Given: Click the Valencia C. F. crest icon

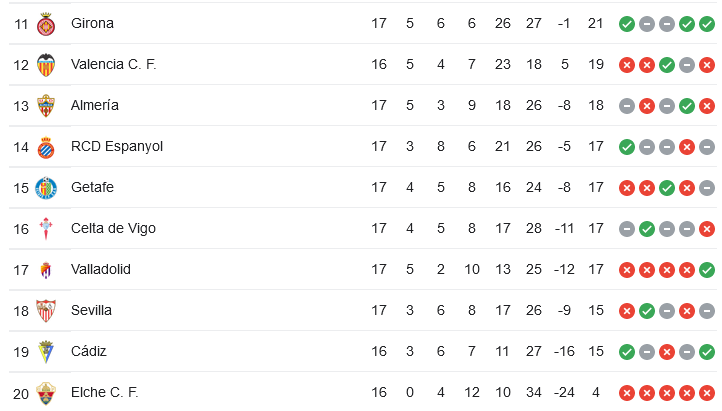Looking at the screenshot, I should pos(46,65).
